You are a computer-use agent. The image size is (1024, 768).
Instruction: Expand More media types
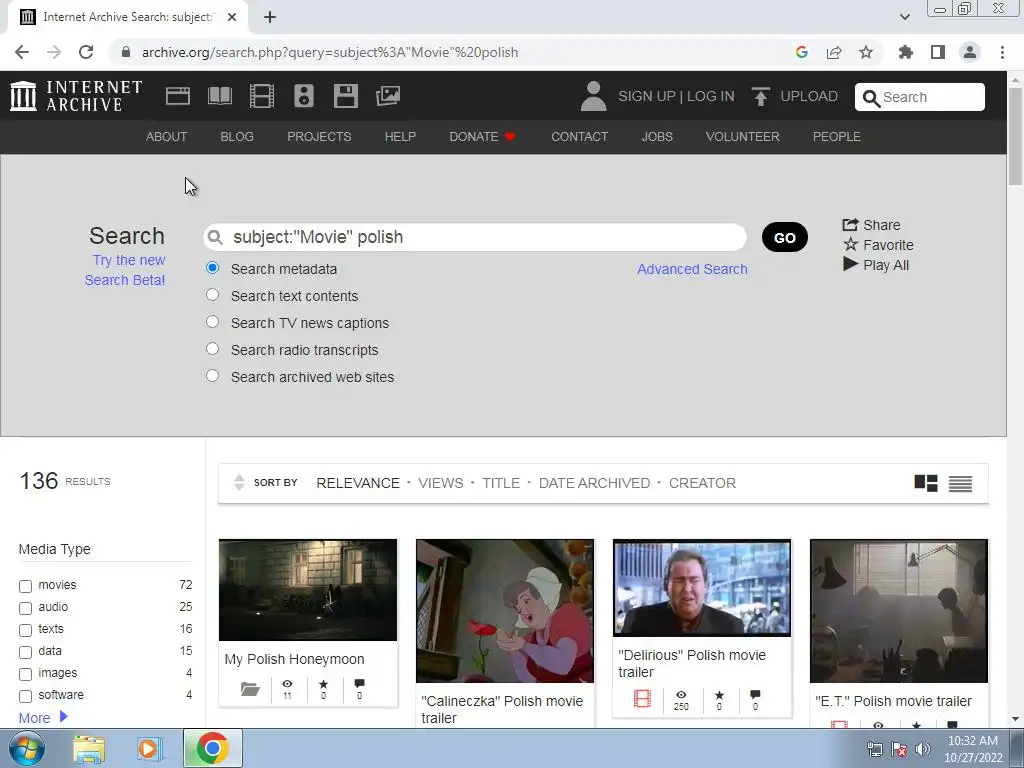(x=43, y=718)
